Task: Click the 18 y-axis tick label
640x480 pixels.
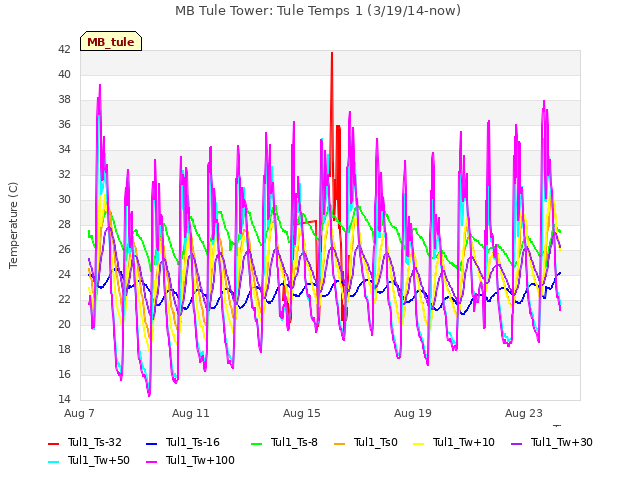Action: click(x=64, y=349)
